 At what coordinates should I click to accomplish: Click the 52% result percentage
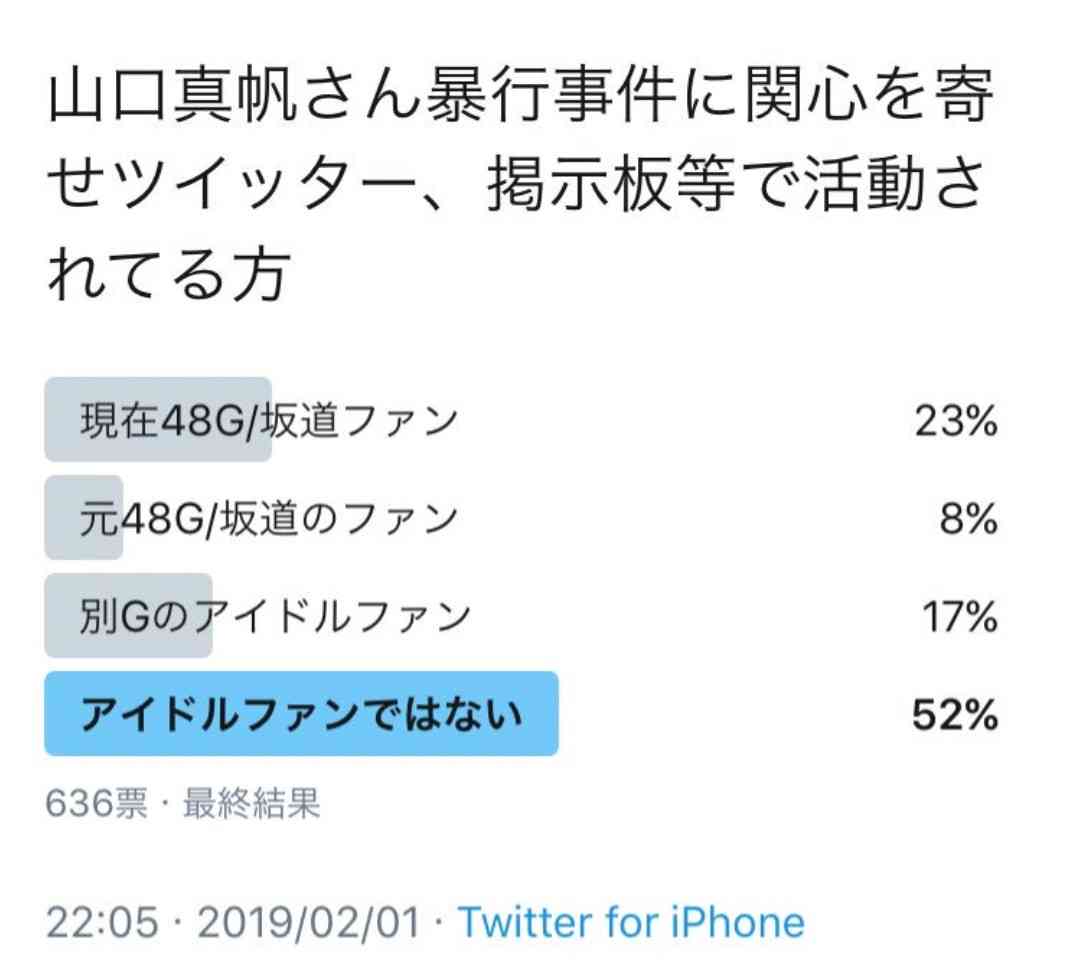click(x=955, y=714)
